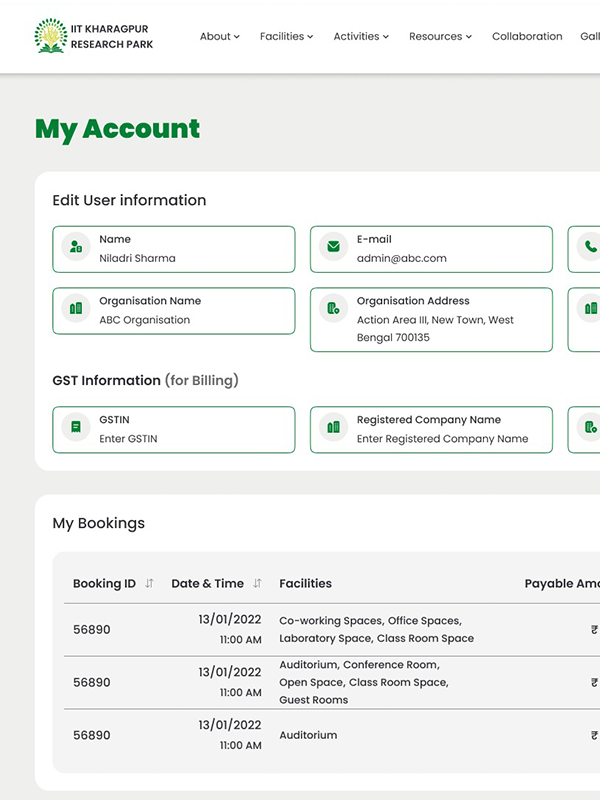This screenshot has height=800, width=600.
Task: Click the building icon beside Organisation Name
Action: tap(76, 308)
